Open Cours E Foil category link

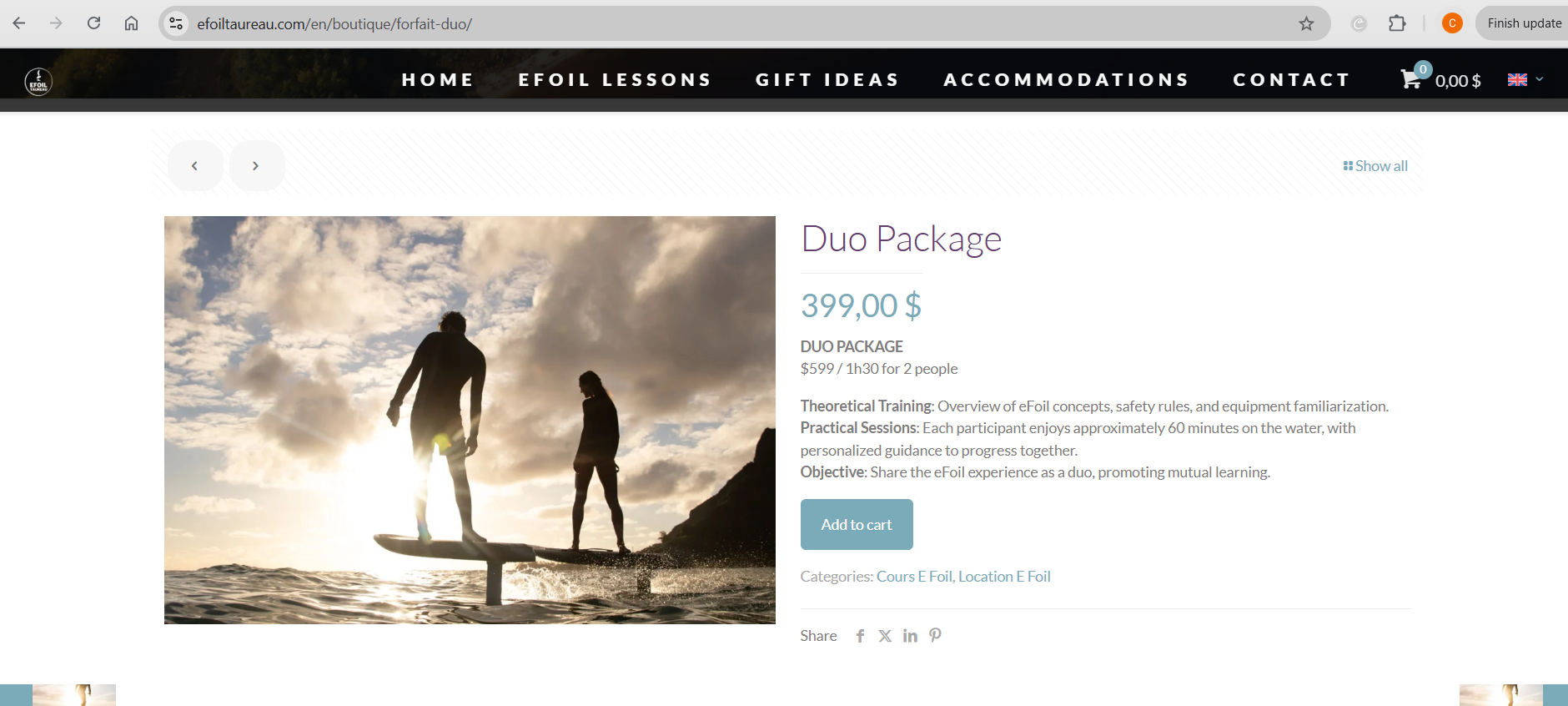[914, 577]
